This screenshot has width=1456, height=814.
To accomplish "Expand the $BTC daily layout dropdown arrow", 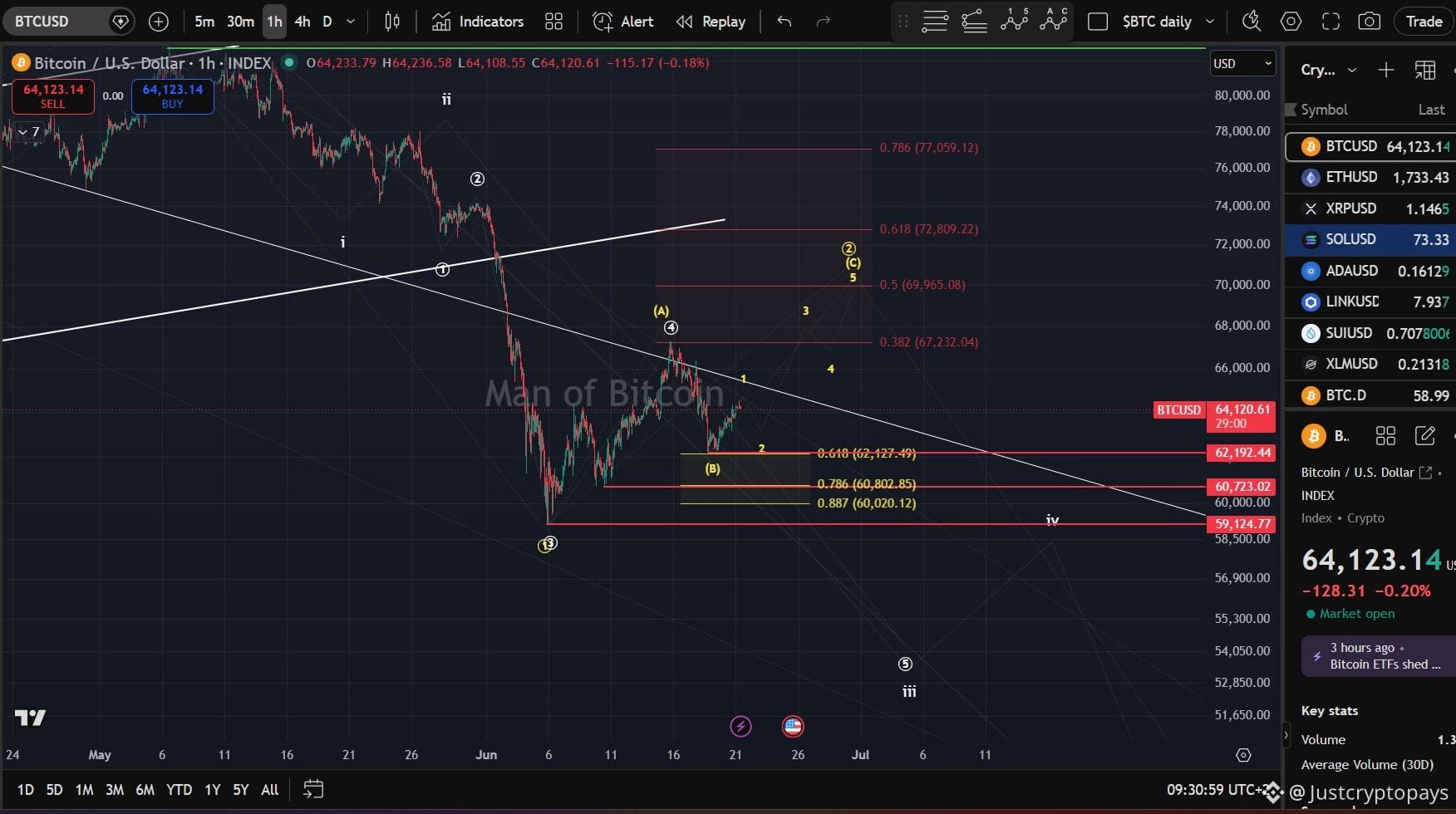I will [x=1210, y=22].
